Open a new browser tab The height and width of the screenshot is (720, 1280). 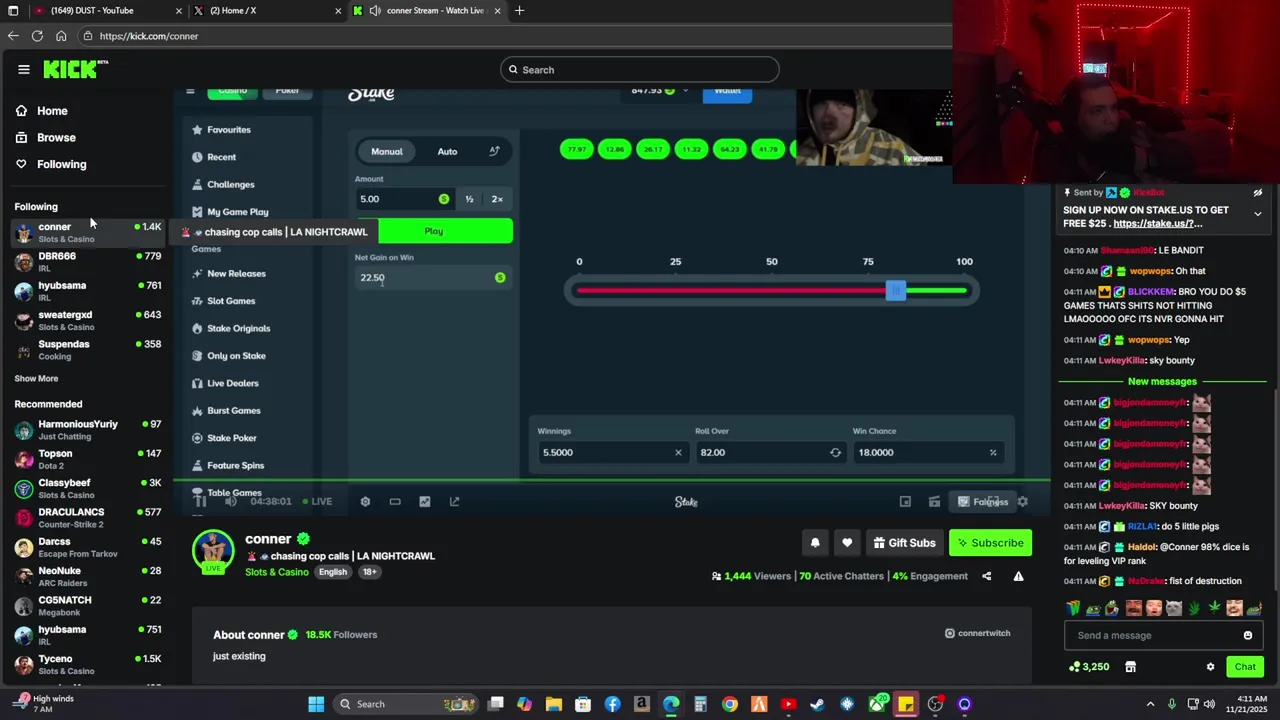[x=519, y=11]
